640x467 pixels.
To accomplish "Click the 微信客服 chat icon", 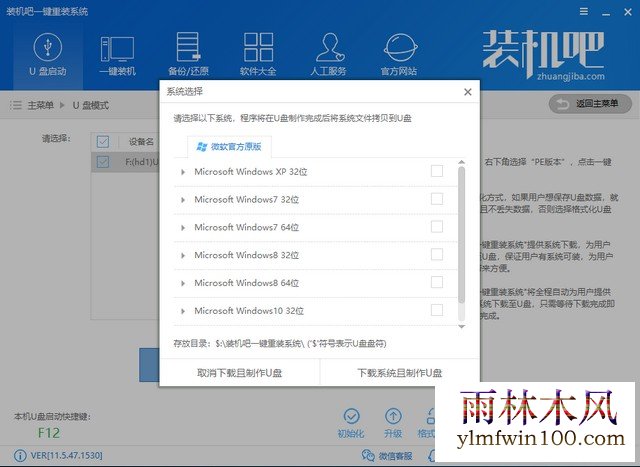I will click(x=368, y=455).
